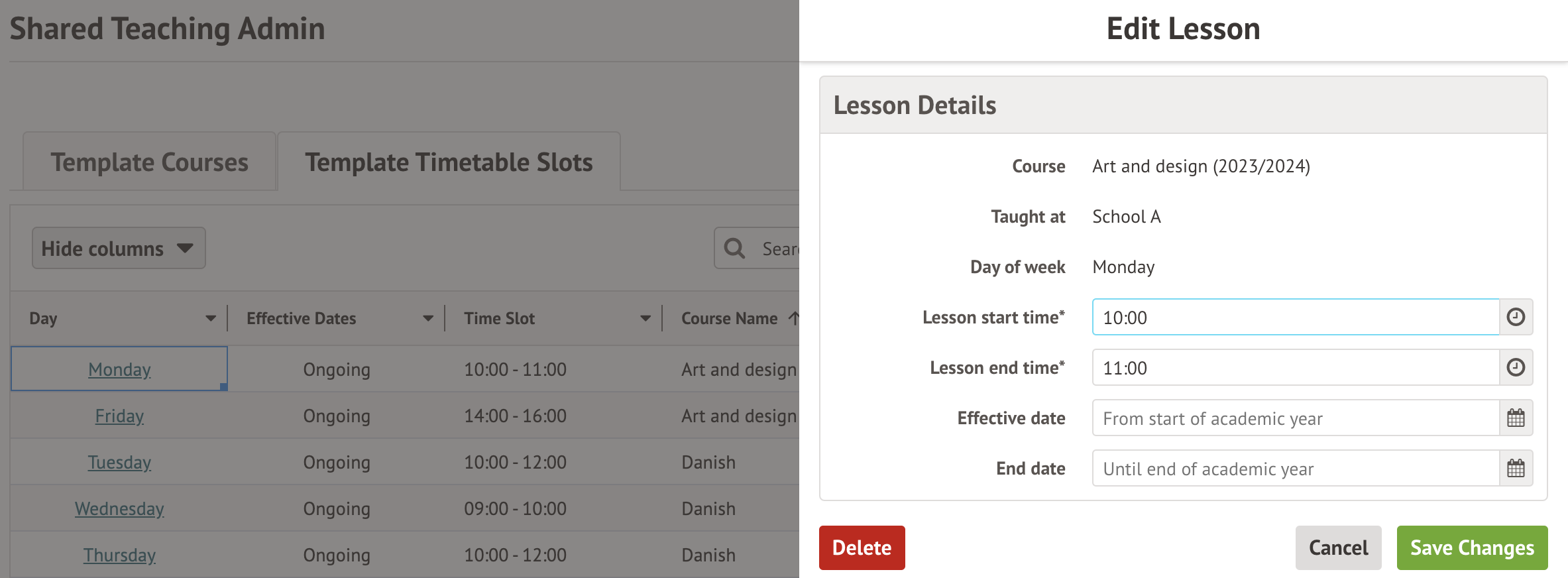Click the clock icon for lesson start time
Image resolution: width=1568 pixels, height=578 pixels.
1516,317
